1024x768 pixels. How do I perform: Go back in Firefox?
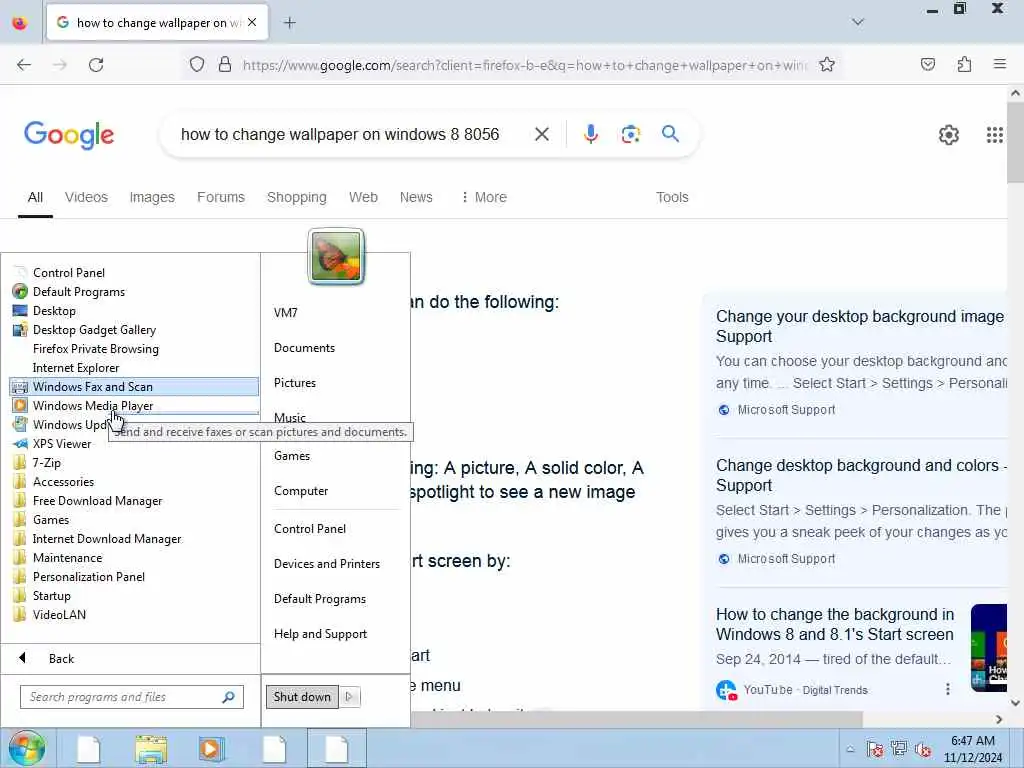coord(24,65)
